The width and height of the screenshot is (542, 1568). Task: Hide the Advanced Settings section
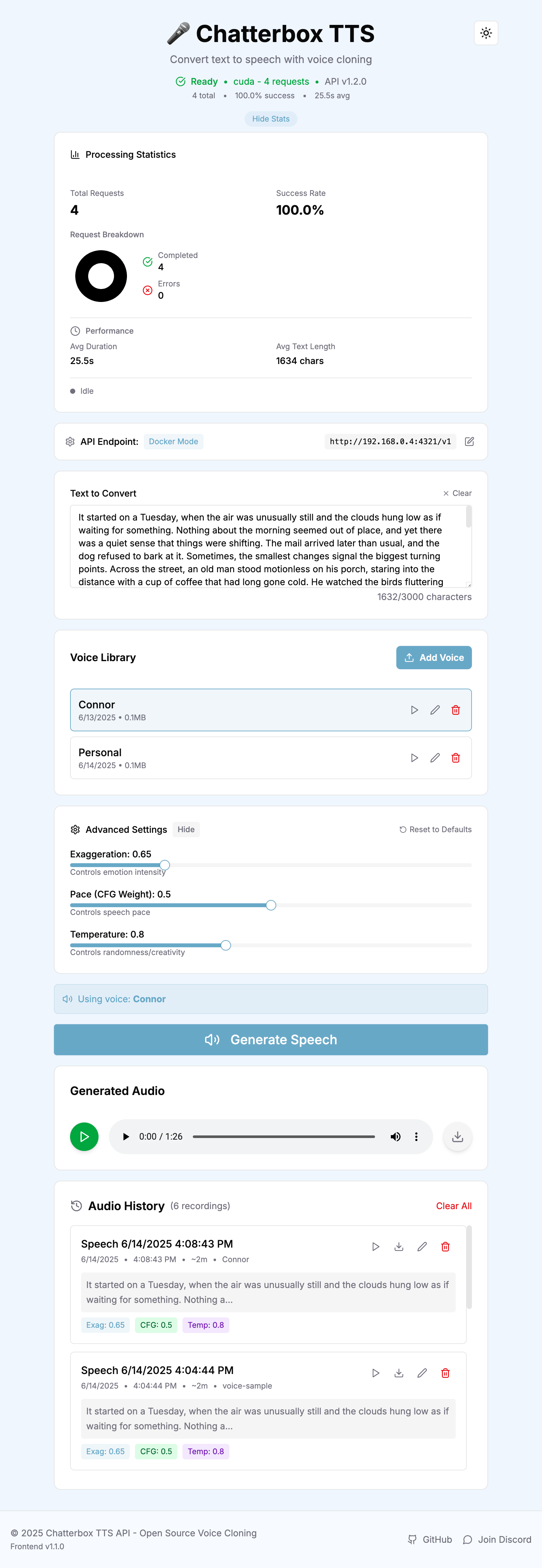(x=185, y=830)
